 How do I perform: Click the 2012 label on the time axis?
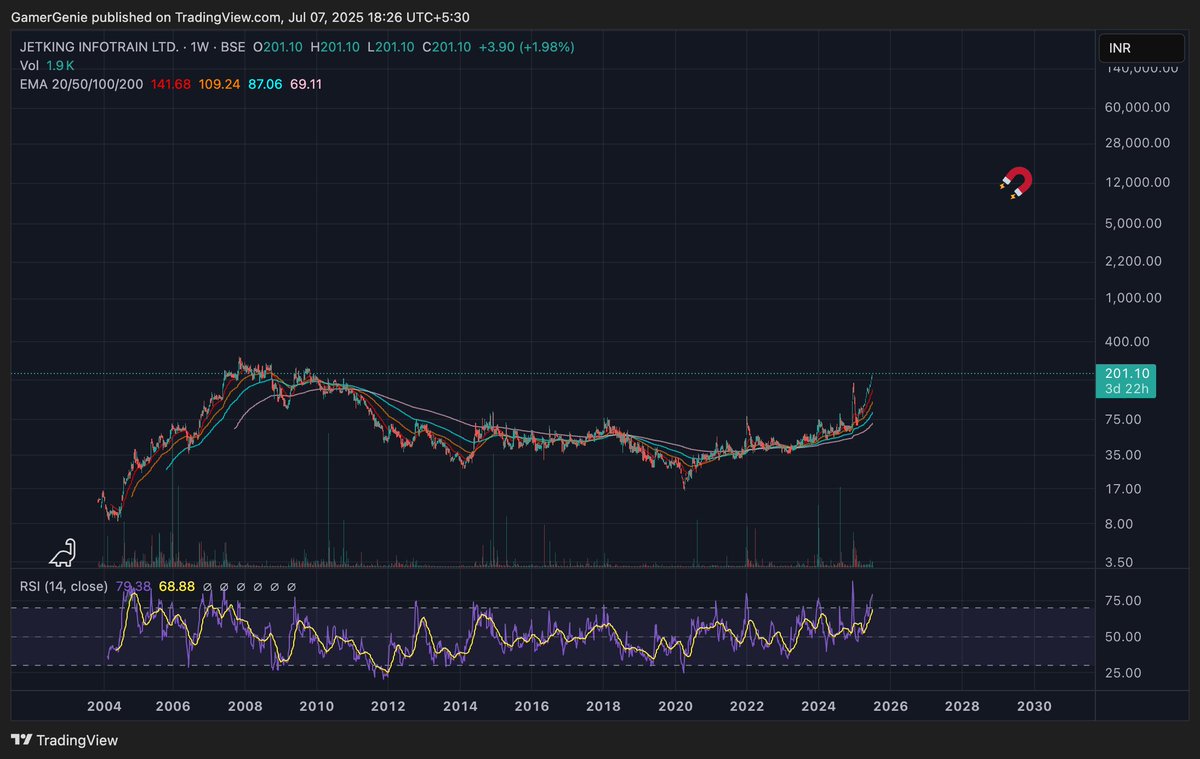[x=388, y=706]
